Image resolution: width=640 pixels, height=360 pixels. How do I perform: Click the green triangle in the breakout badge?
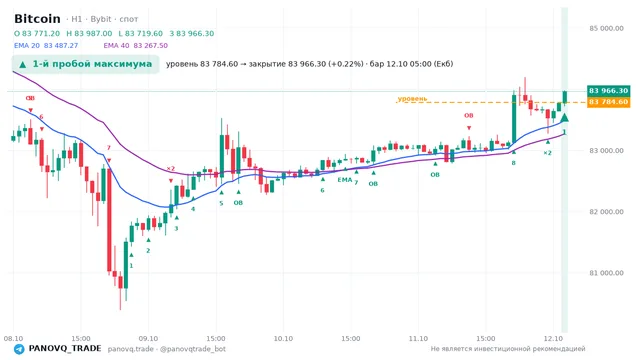23,64
